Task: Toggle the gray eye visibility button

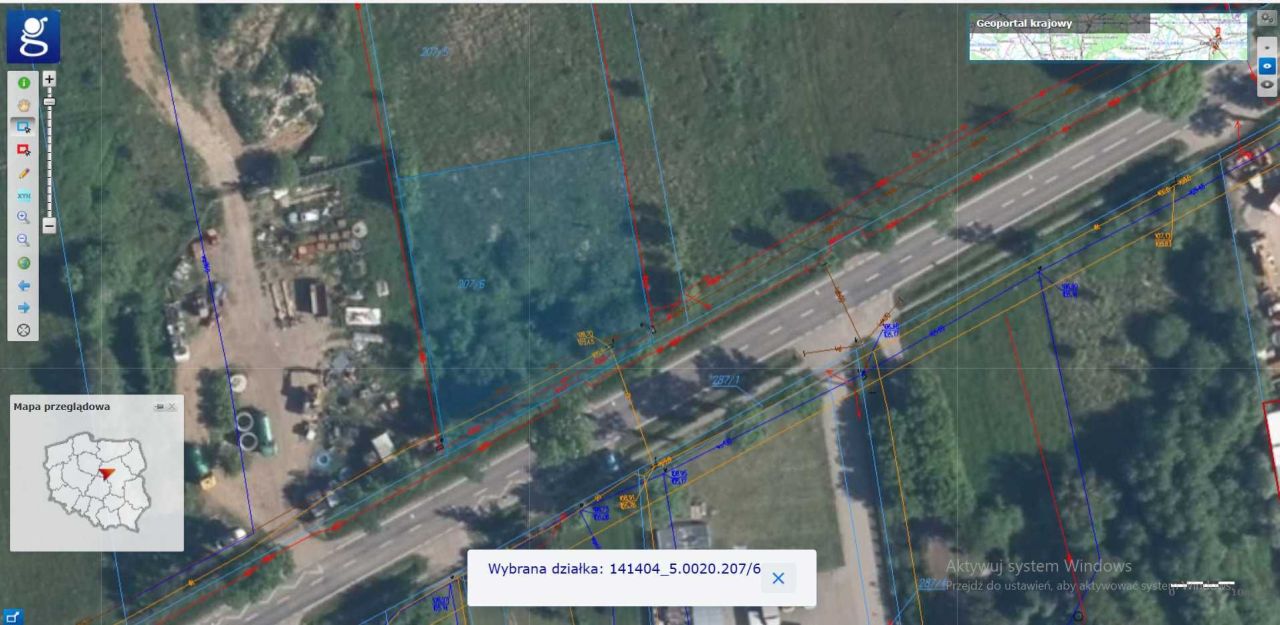Action: pyautogui.click(x=1267, y=85)
